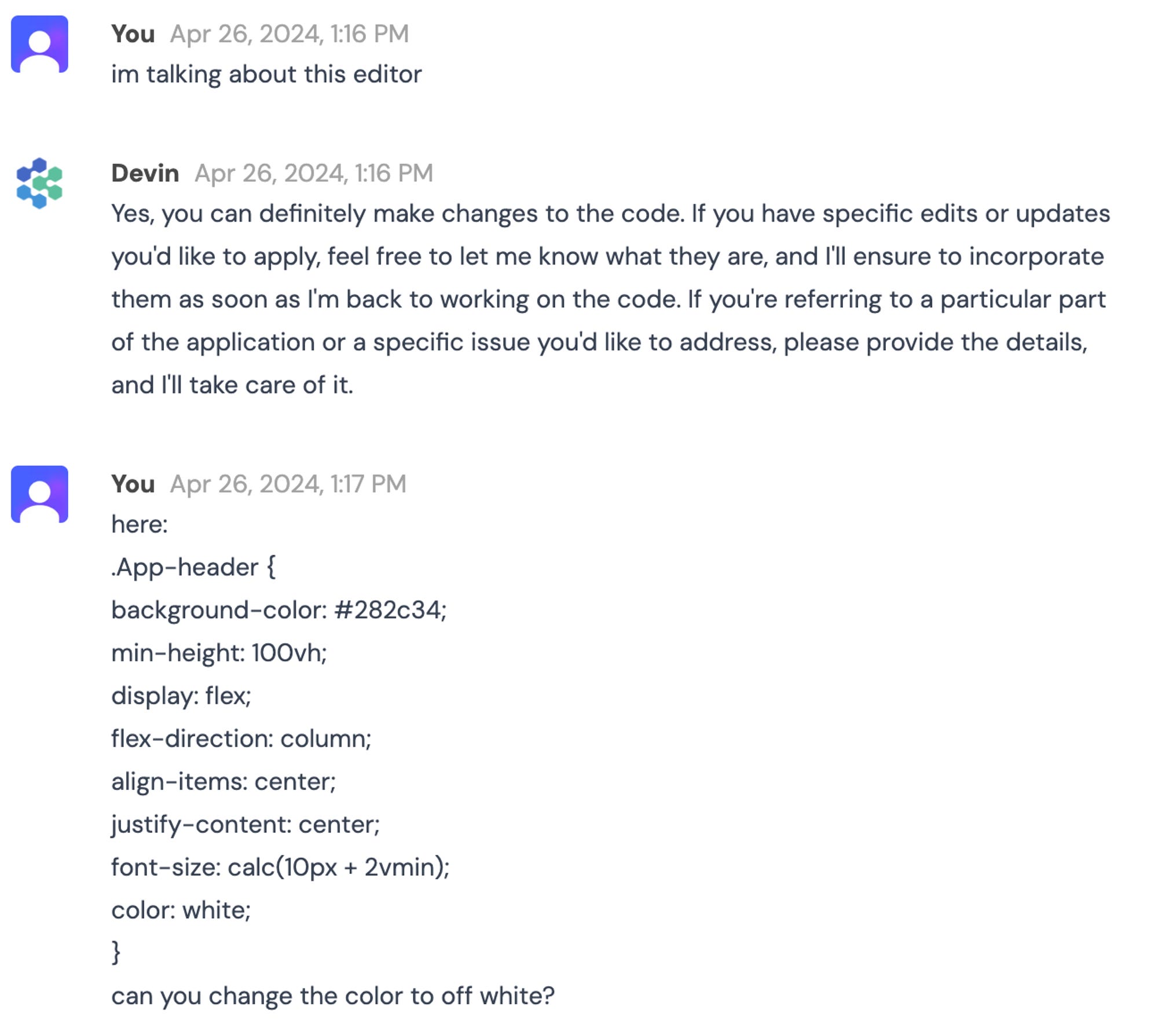Click the 'Yes, you can definitely make changes' line
1158x1036 pixels.
coord(611,214)
